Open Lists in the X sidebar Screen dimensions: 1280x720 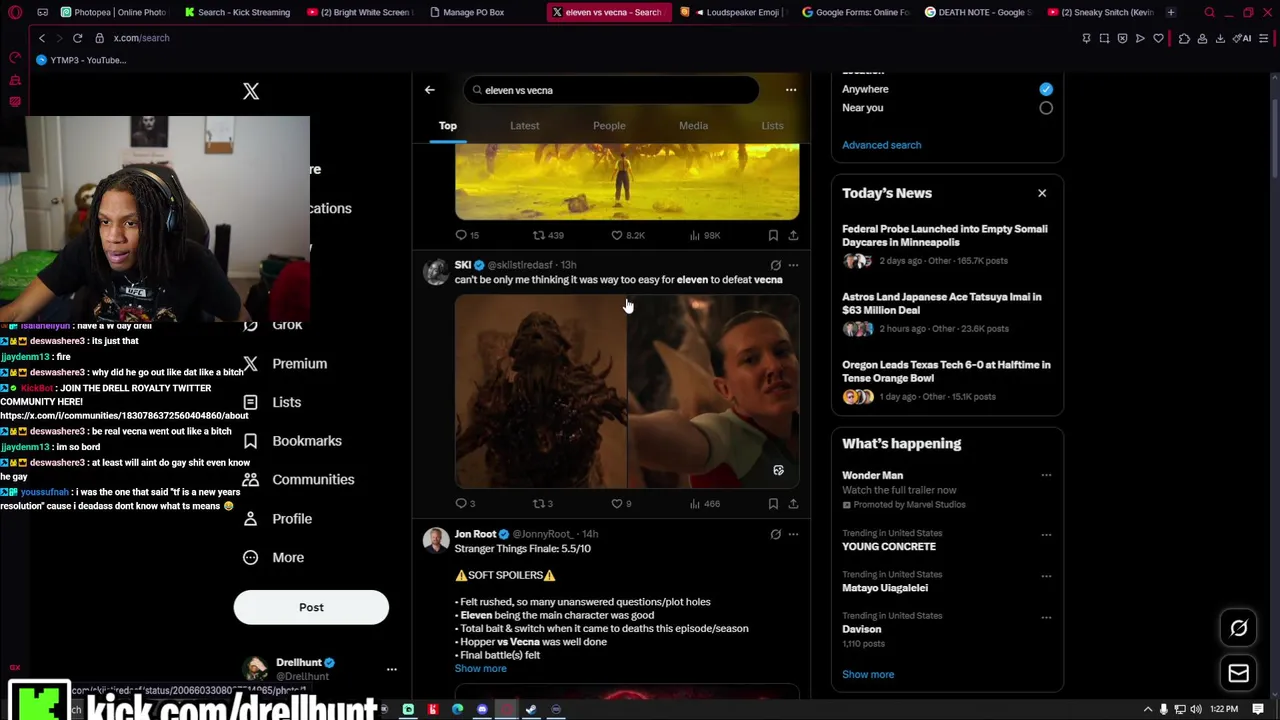[272, 402]
